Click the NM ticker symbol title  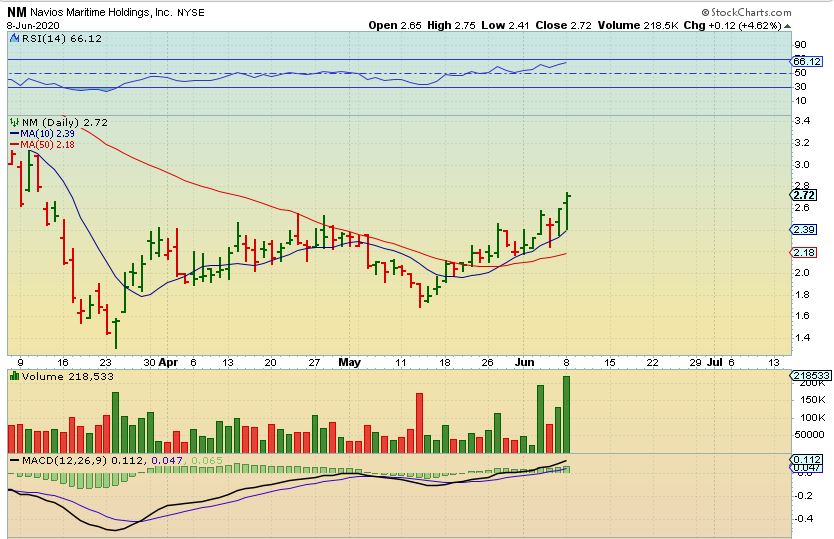point(16,12)
